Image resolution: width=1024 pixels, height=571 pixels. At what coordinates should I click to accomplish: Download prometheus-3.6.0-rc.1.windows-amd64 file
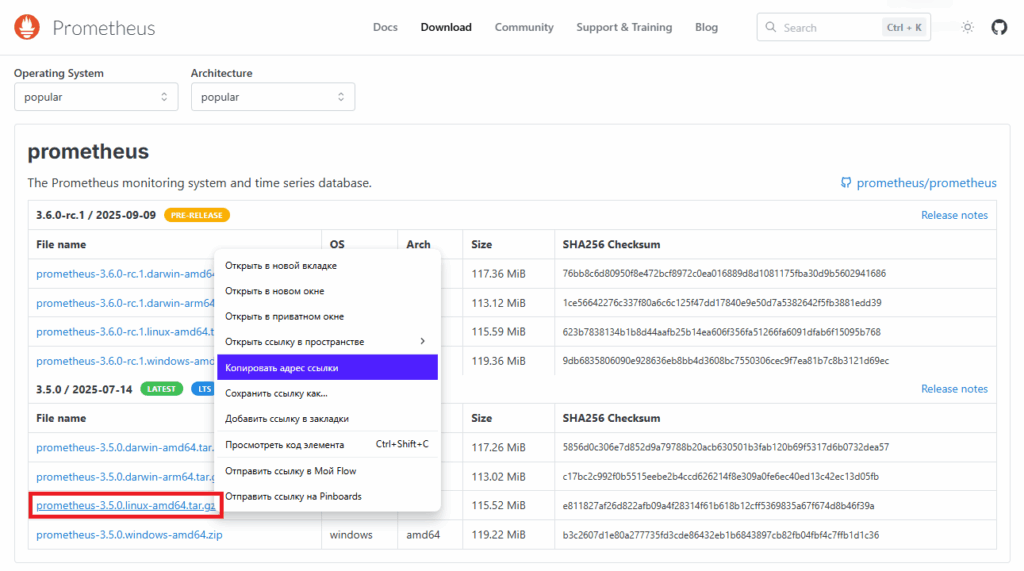click(x=125, y=361)
